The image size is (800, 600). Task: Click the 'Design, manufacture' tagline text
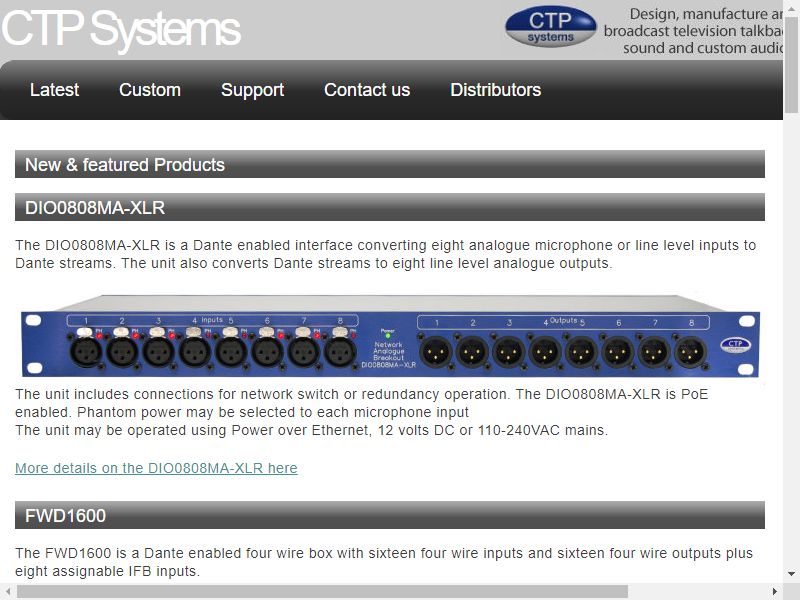pos(693,31)
